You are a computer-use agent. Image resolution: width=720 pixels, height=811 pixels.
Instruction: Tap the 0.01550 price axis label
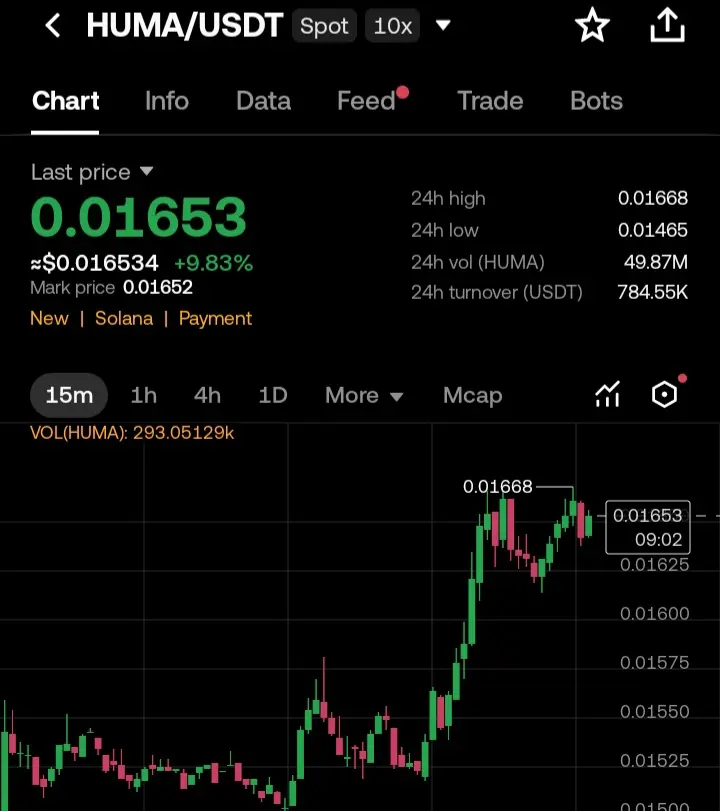[x=654, y=712]
